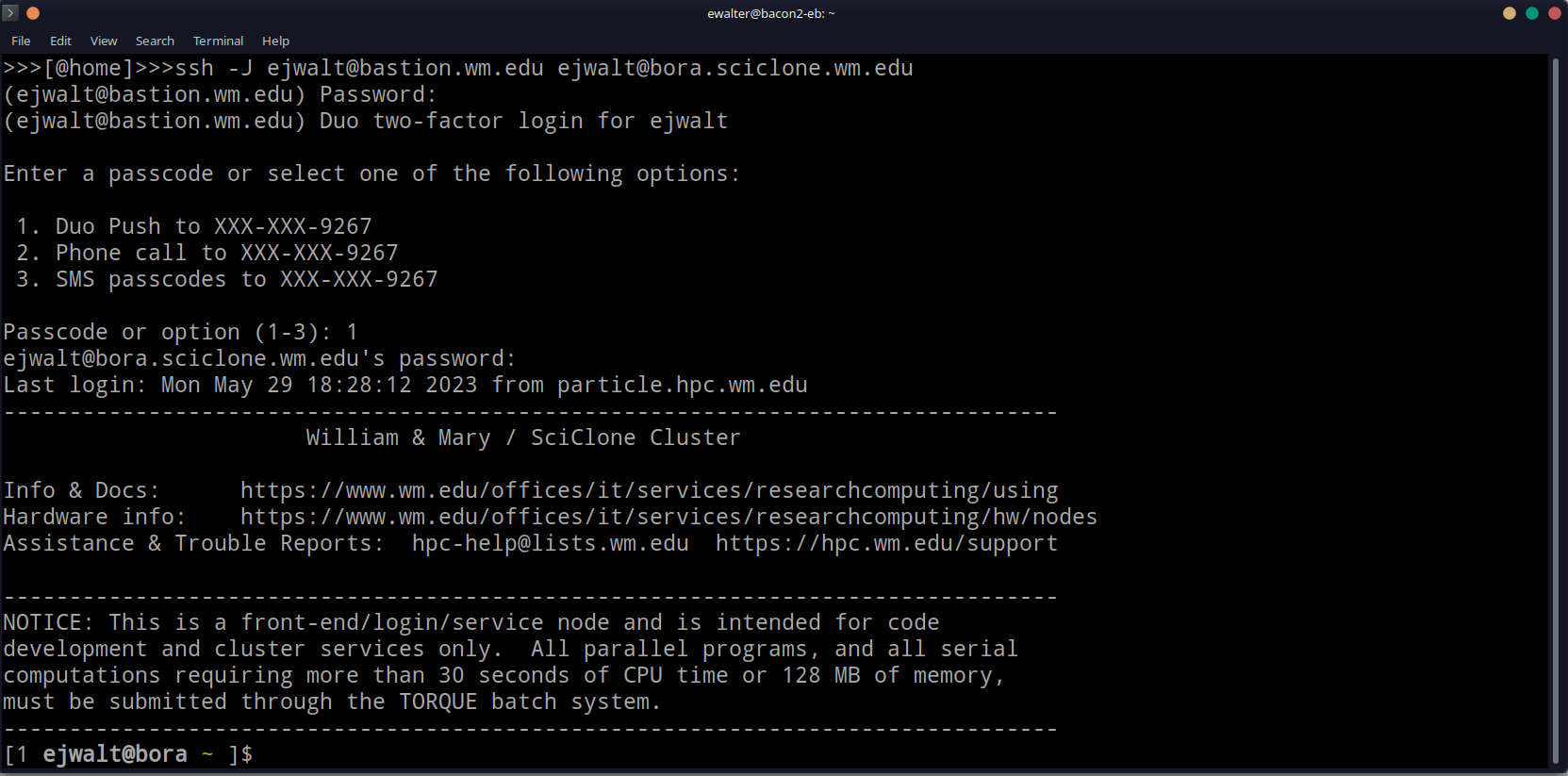Image resolution: width=1568 pixels, height=776 pixels.
Task: Click the orange circle button in title bar
Action: pyautogui.click(x=33, y=13)
